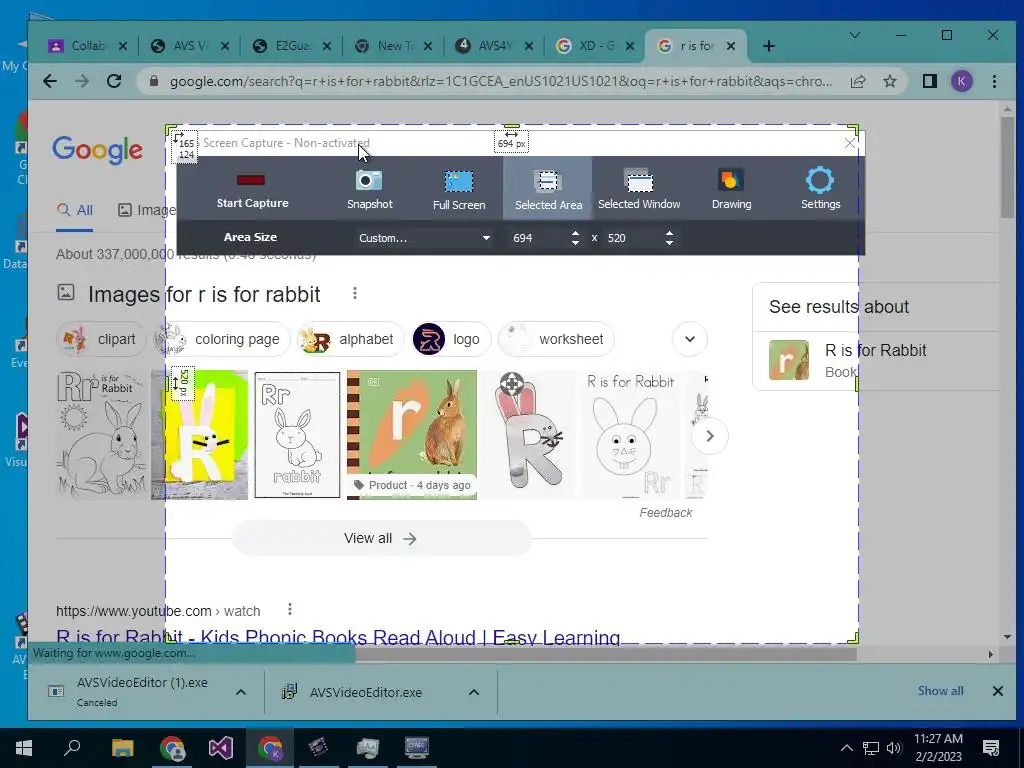Screen dimensions: 1024x768
Task: Open three-dot options next to Images heading
Action: click(x=355, y=294)
